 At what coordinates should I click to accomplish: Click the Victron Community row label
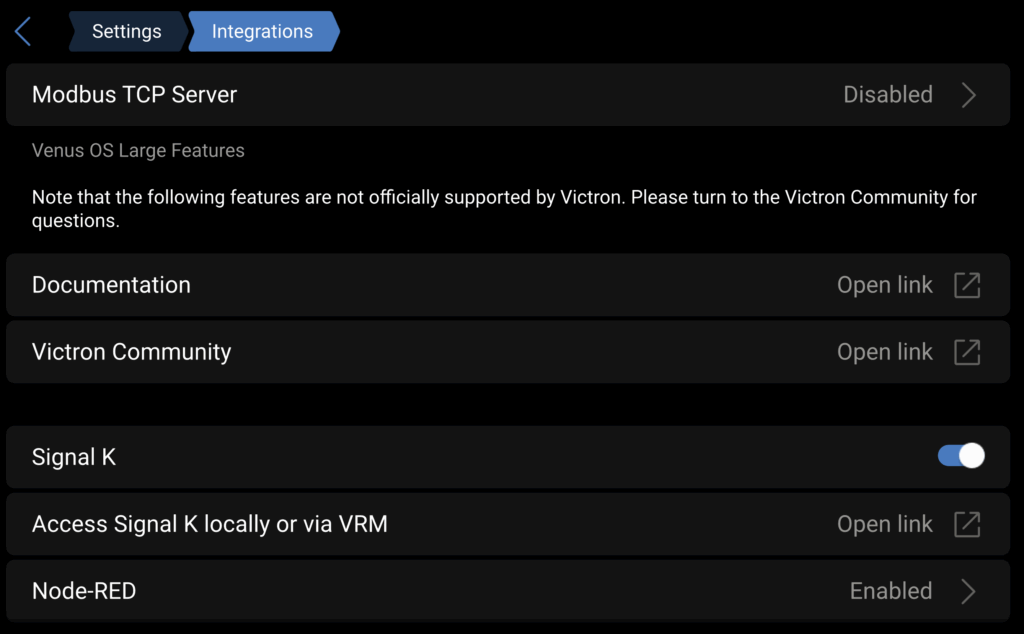point(131,352)
